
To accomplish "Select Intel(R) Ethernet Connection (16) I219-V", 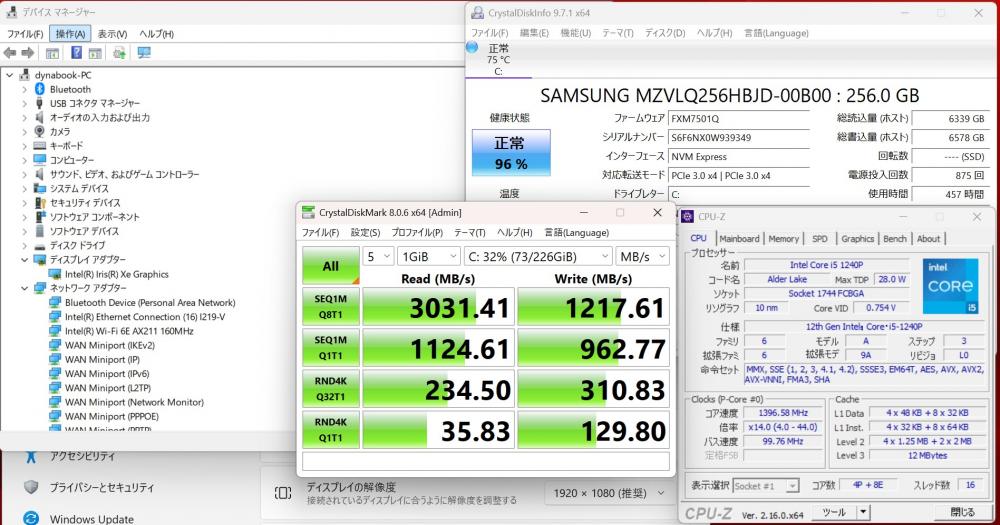I will [x=145, y=317].
